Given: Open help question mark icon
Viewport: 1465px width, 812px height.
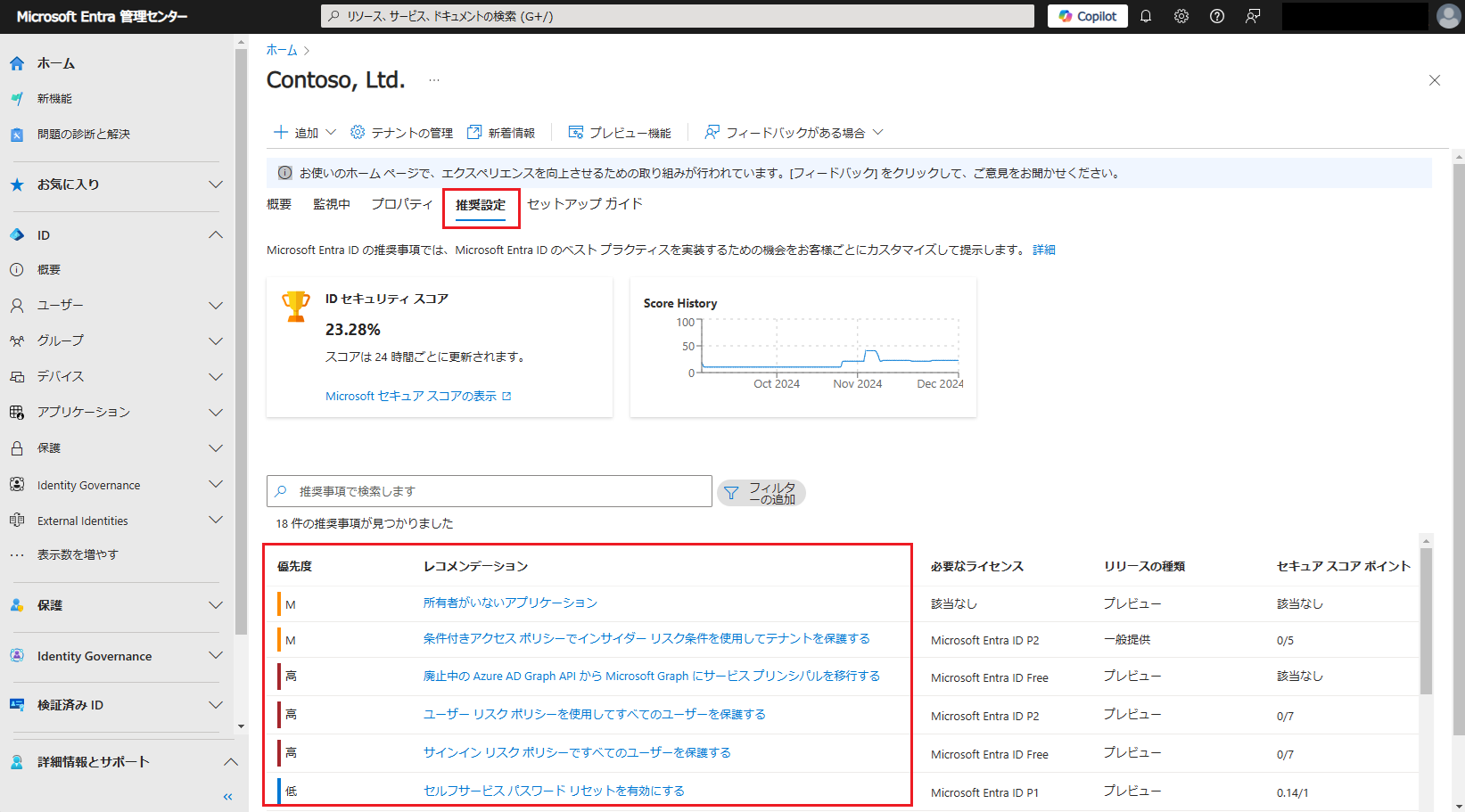Looking at the screenshot, I should [1217, 16].
